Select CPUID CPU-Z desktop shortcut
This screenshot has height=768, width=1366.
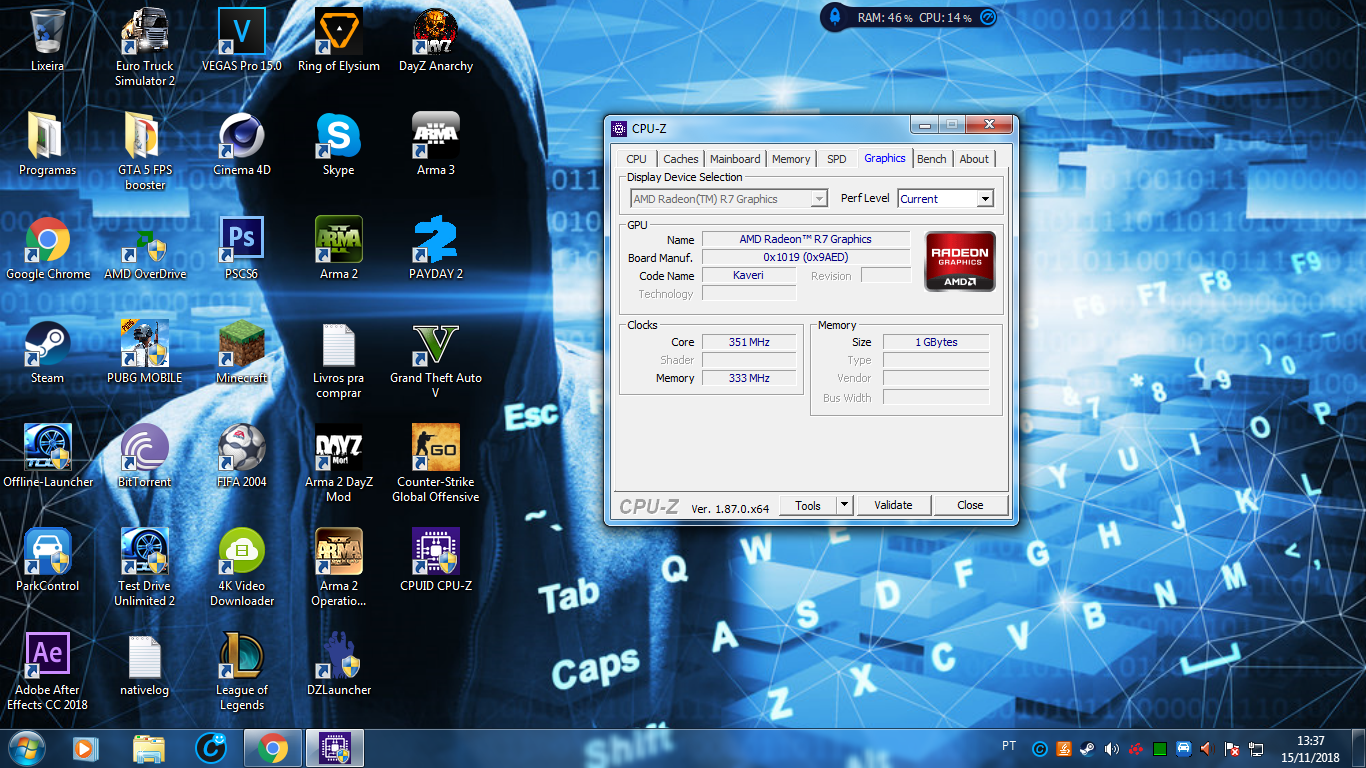pyautogui.click(x=436, y=560)
